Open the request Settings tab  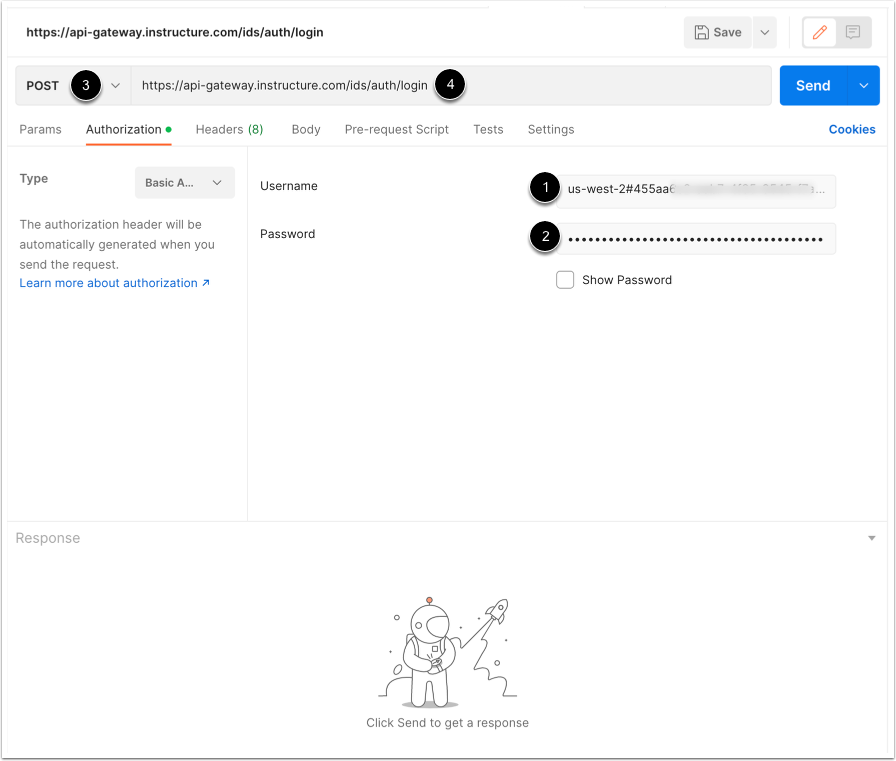(550, 129)
